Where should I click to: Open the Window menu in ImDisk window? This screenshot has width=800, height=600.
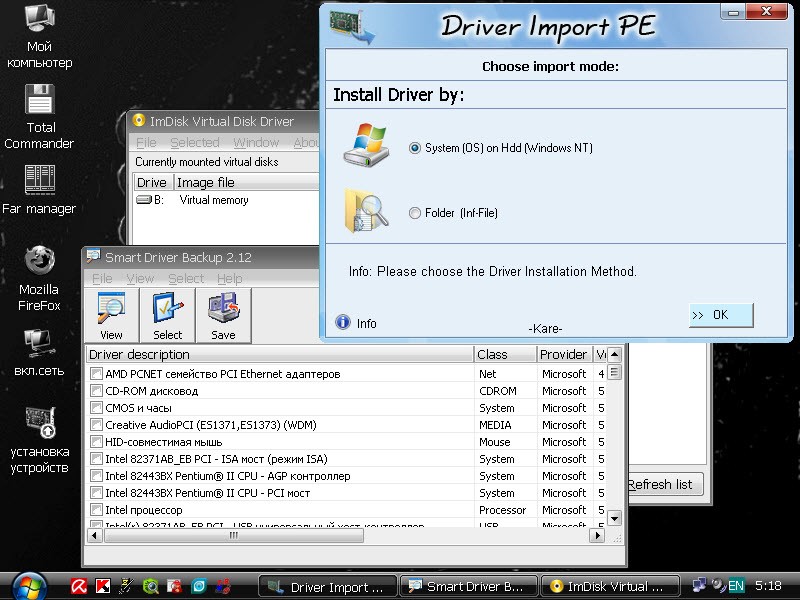pyautogui.click(x=256, y=142)
